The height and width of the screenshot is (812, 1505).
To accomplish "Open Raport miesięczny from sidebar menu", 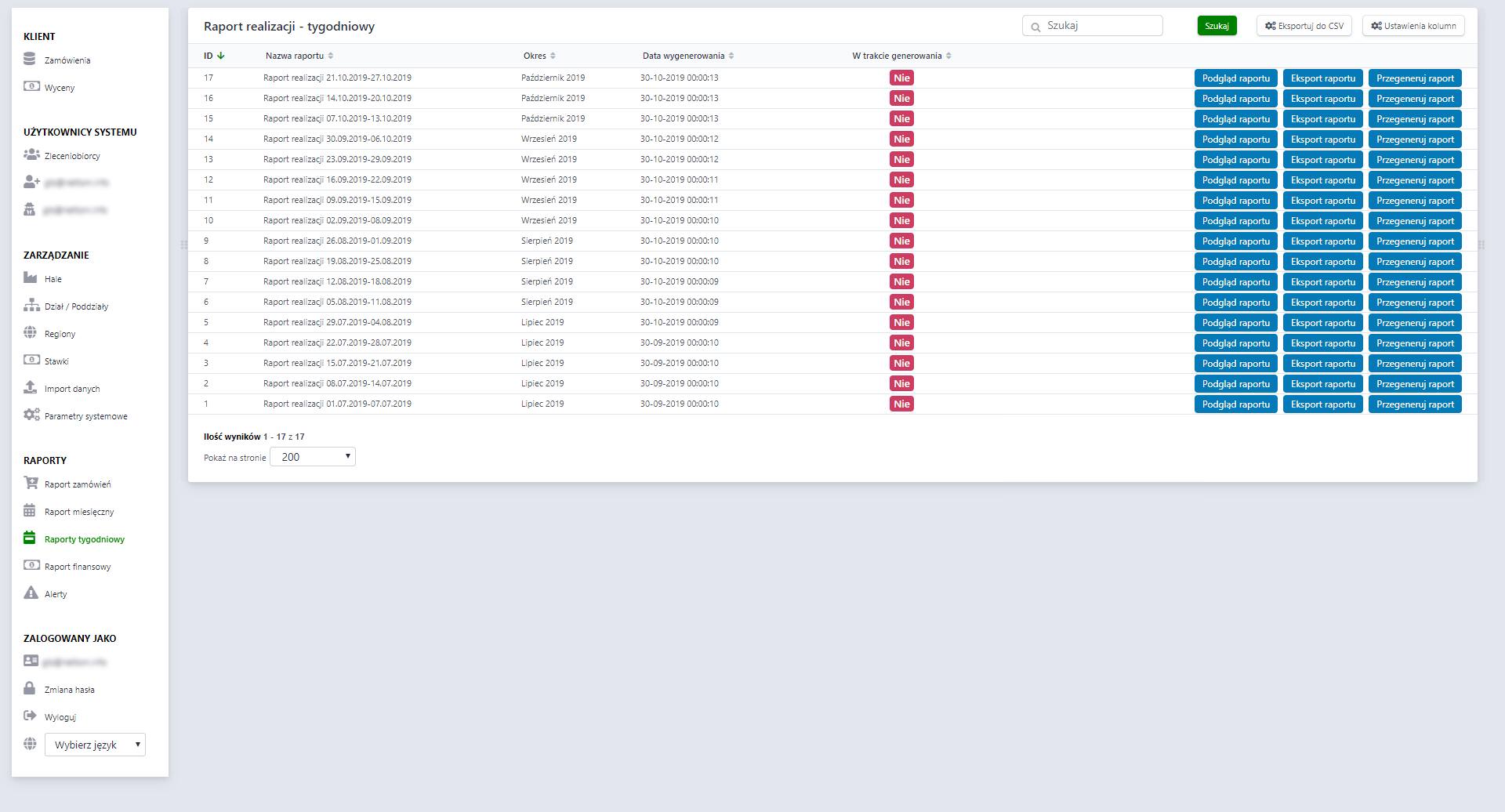I will (79, 512).
